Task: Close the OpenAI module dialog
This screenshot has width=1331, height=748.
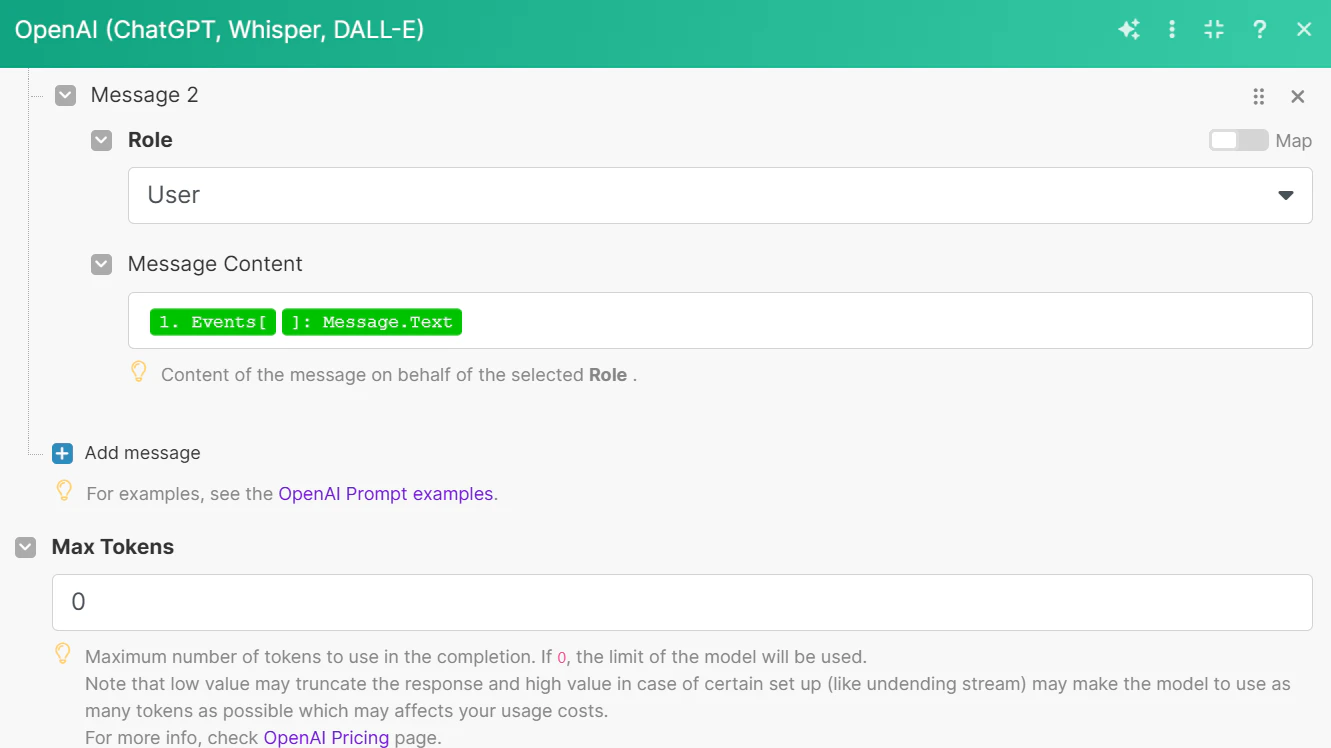Action: 1304,30
